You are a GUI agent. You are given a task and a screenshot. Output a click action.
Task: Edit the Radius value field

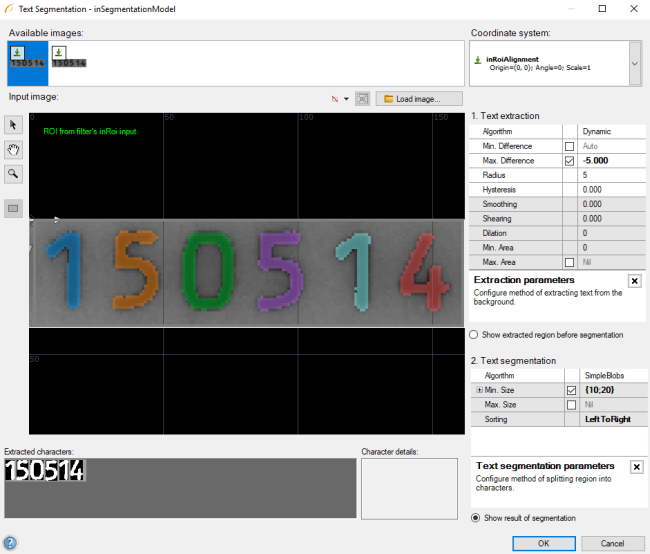tap(612, 175)
